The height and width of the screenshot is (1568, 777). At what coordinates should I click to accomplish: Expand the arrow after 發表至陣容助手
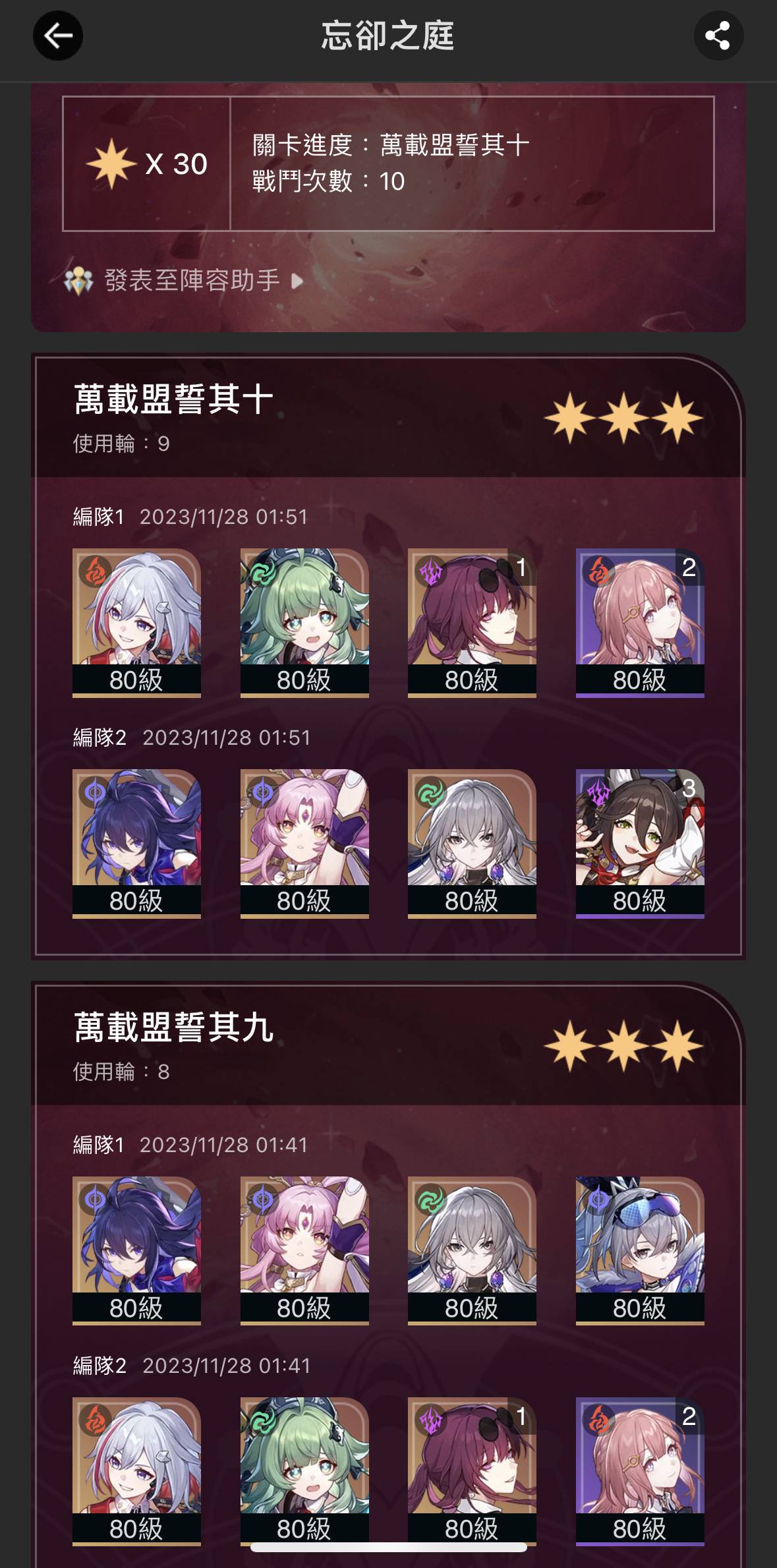coord(297,281)
